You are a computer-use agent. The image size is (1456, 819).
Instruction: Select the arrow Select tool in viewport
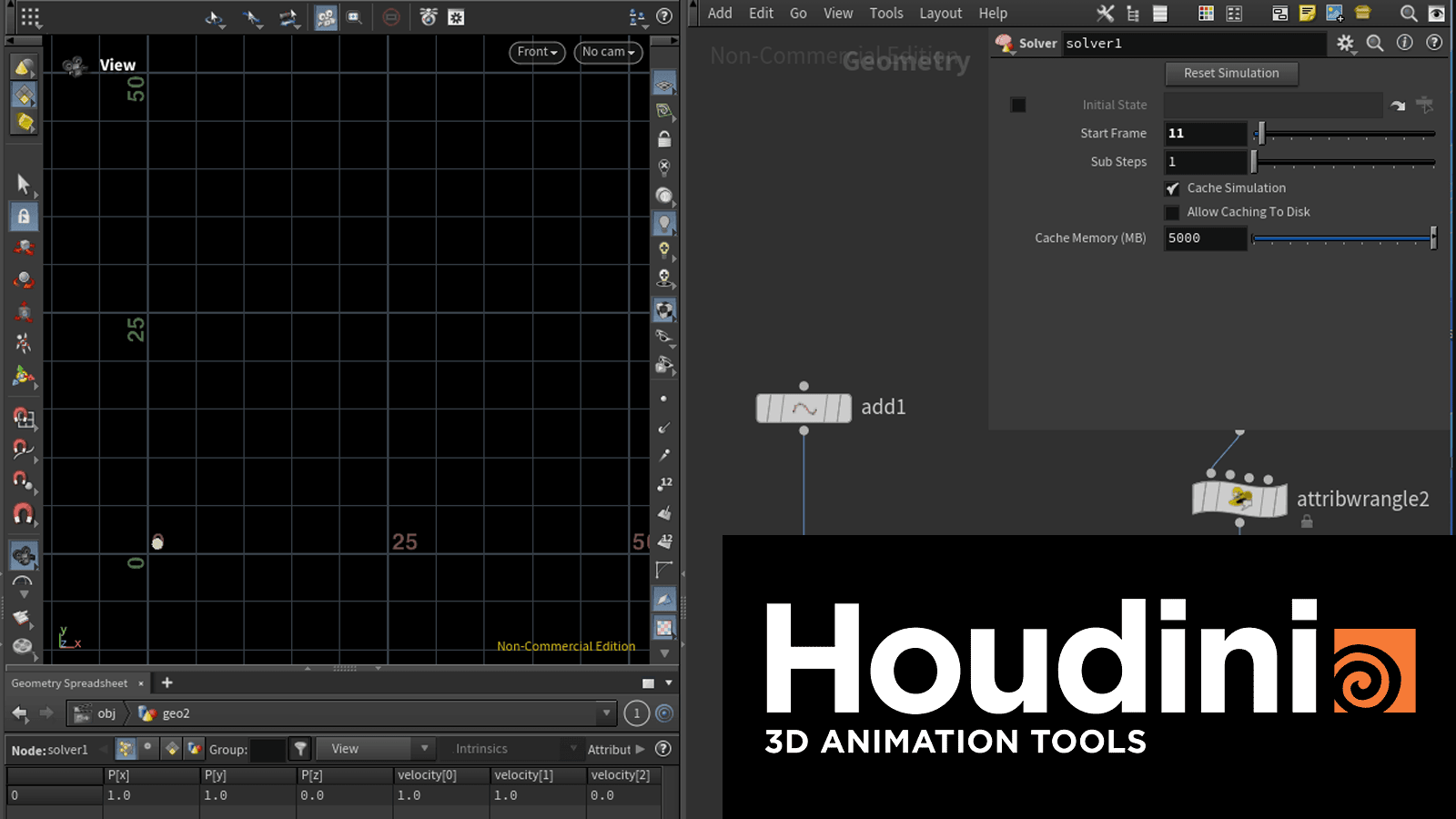(x=24, y=183)
